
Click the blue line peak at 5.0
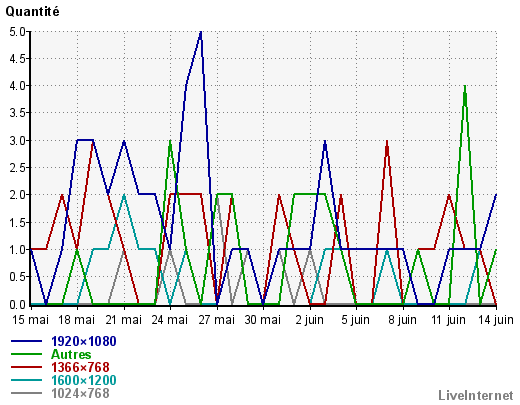tap(201, 32)
